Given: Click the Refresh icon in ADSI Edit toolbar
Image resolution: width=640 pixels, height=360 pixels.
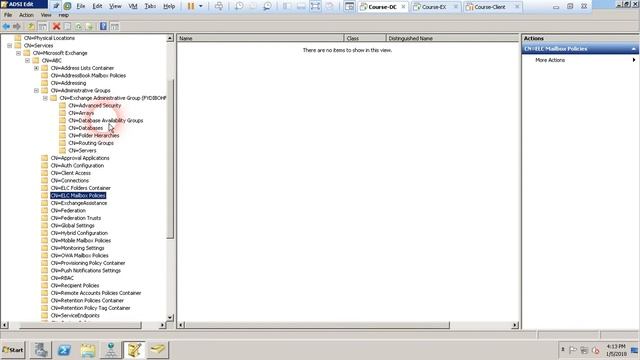Looking at the screenshot, I should click(78, 27).
